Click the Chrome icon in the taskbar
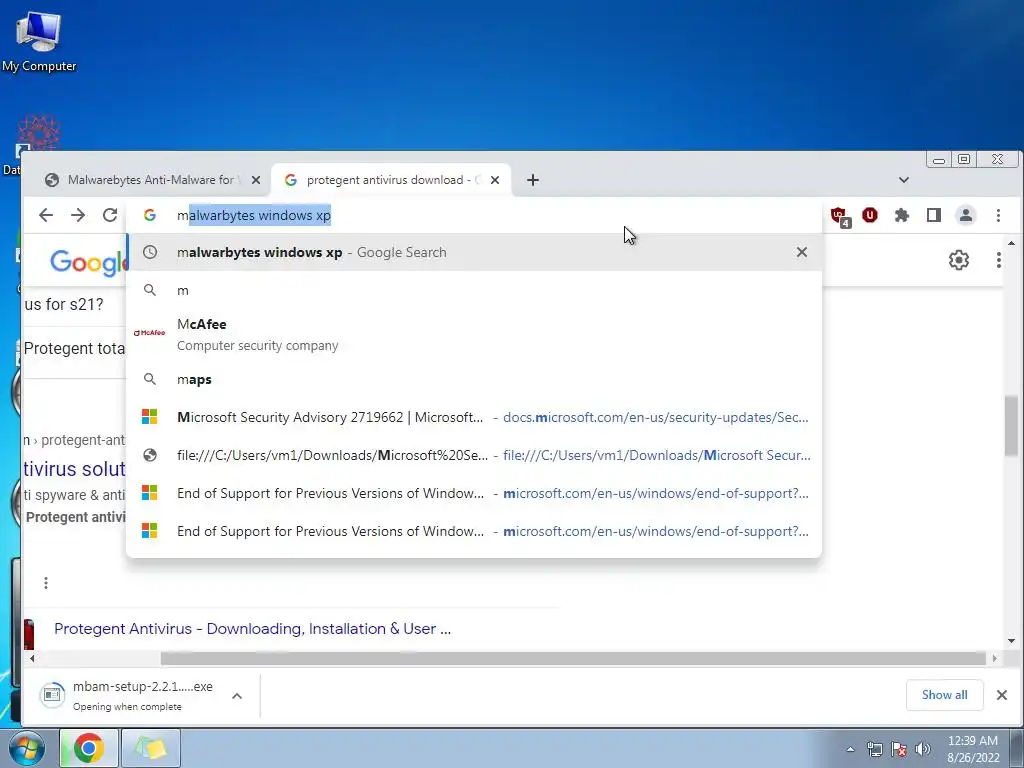The width and height of the screenshot is (1024, 768). (x=89, y=748)
